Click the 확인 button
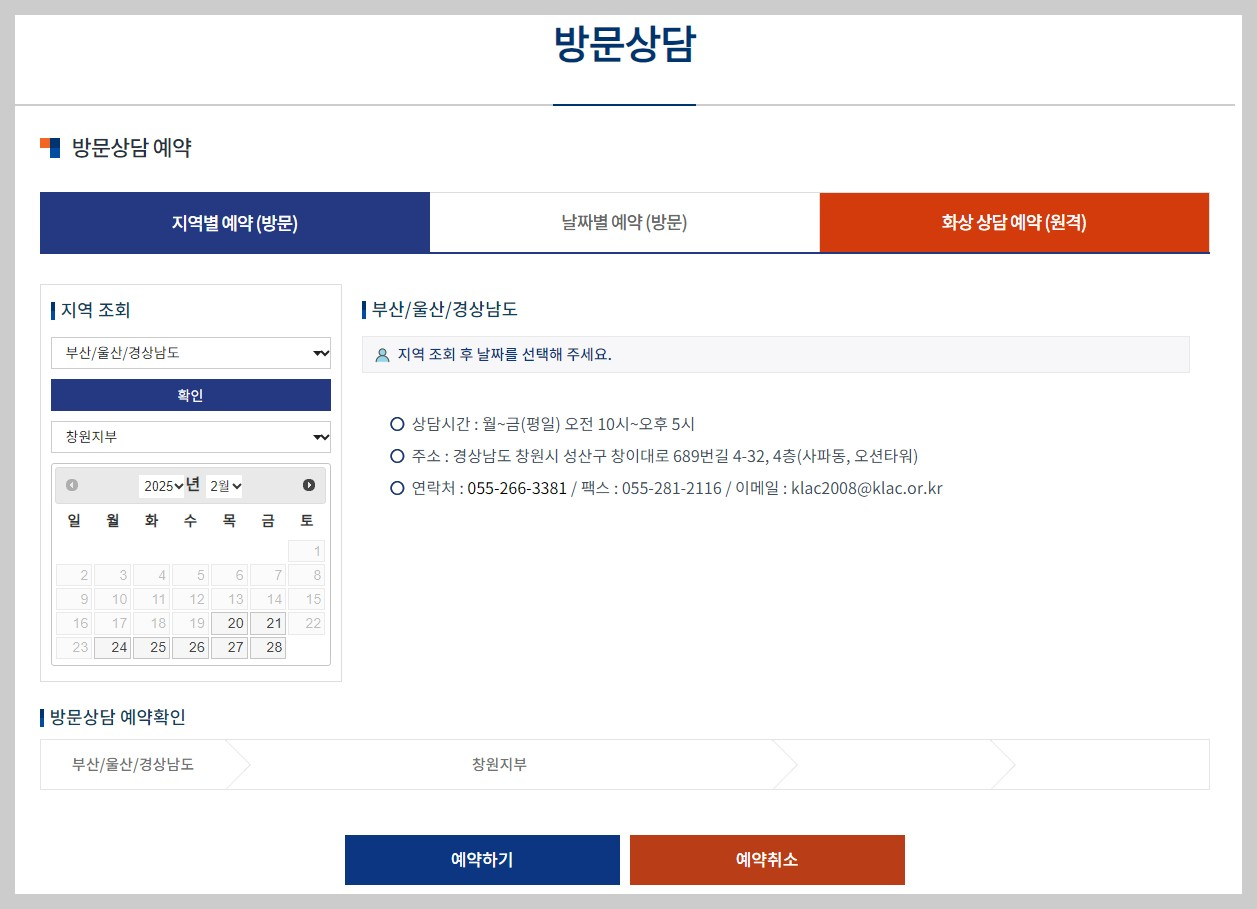The width and height of the screenshot is (1257, 909). point(191,395)
